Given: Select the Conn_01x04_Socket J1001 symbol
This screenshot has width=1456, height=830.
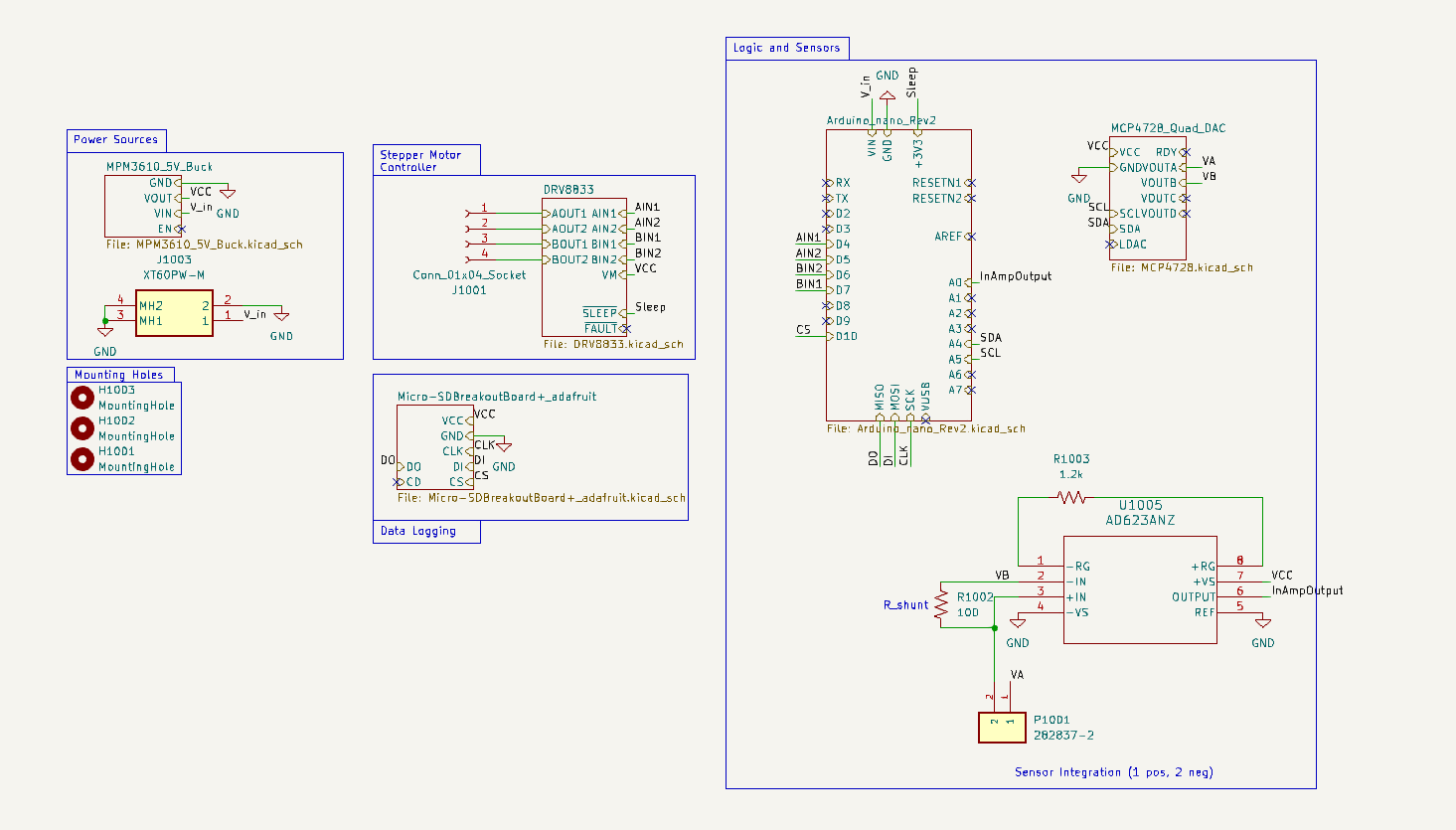Looking at the screenshot, I should 476,229.
